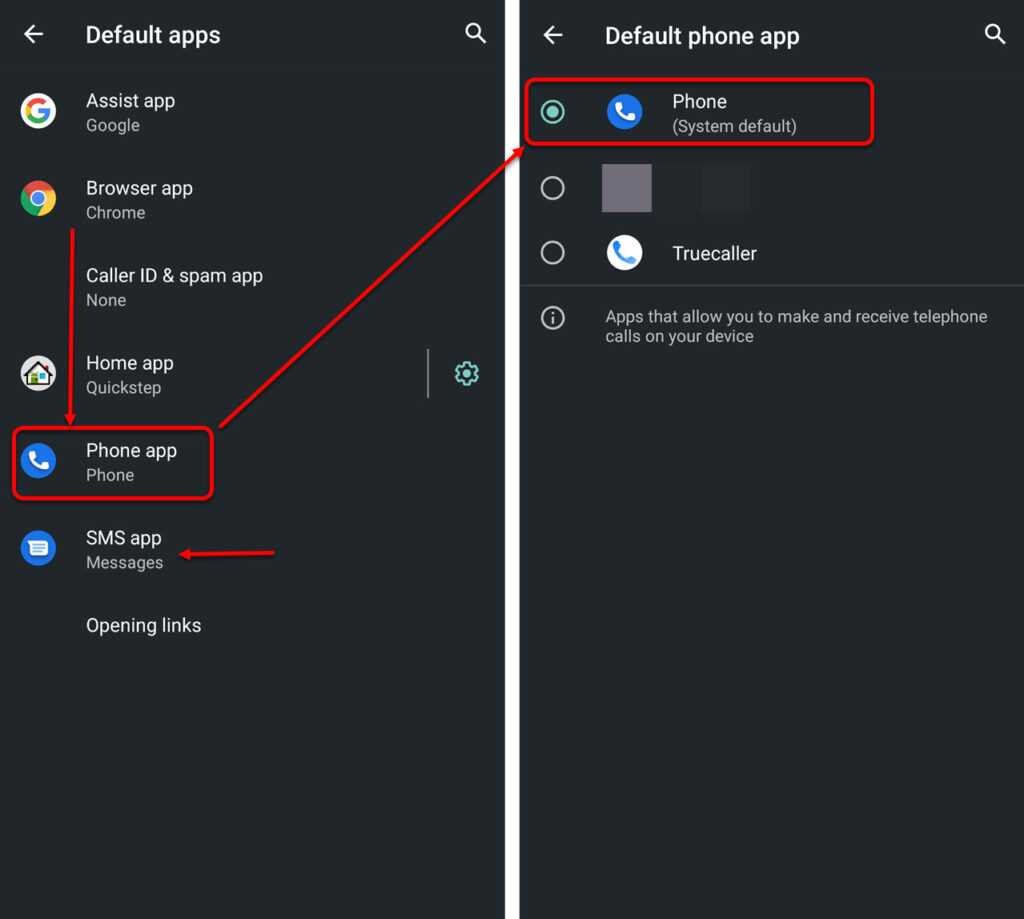Choose Truecaller as default phone app
The height and width of the screenshot is (919, 1024).
click(x=772, y=253)
